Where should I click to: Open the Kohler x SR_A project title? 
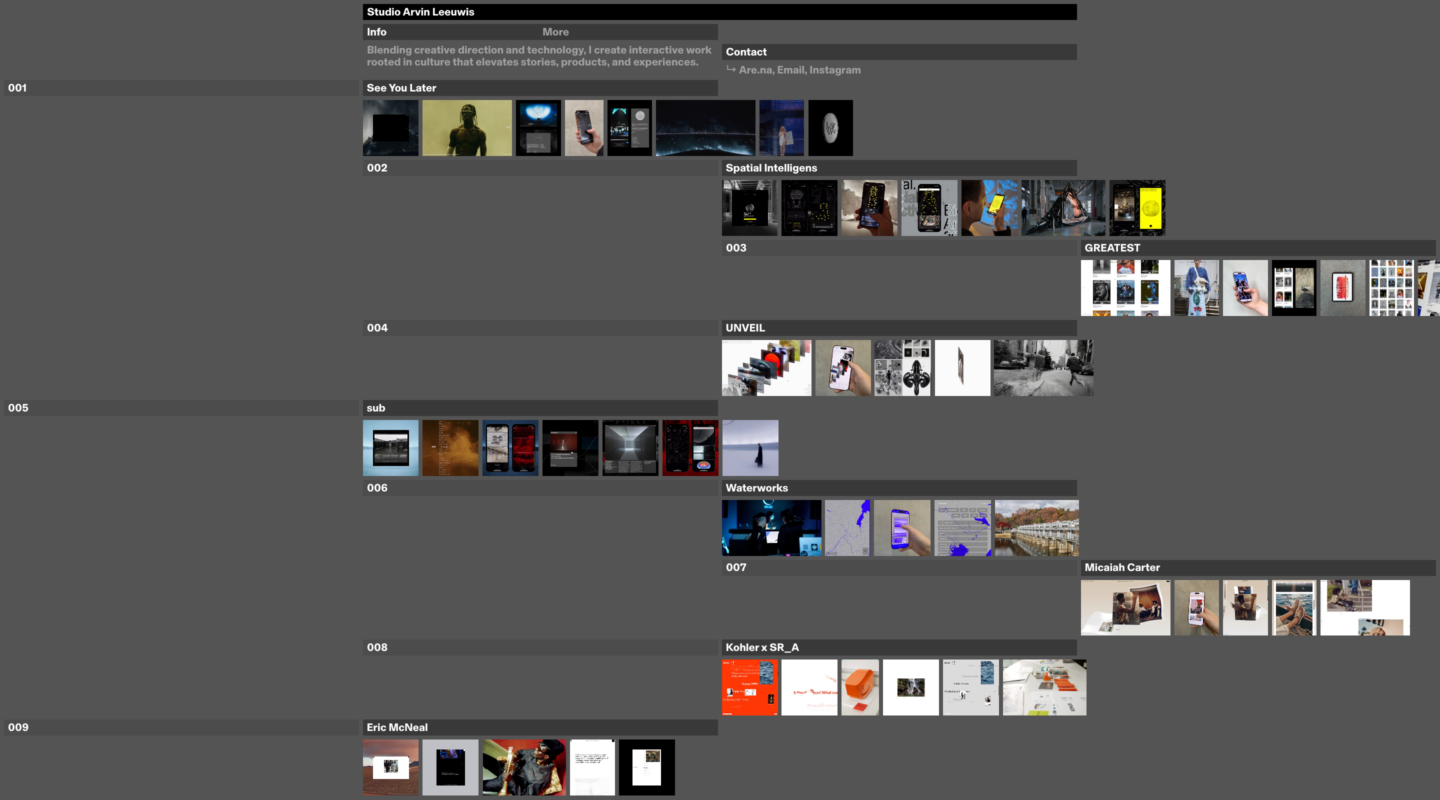click(x=762, y=648)
